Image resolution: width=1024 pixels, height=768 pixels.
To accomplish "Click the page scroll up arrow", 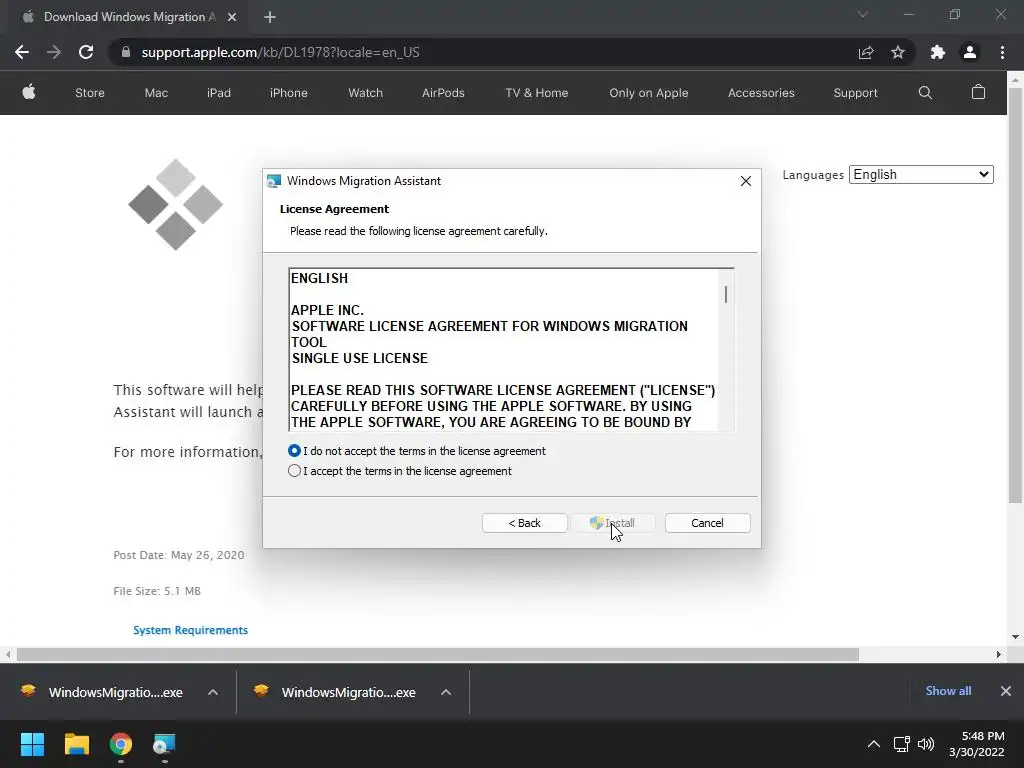I will coord(1015,80).
